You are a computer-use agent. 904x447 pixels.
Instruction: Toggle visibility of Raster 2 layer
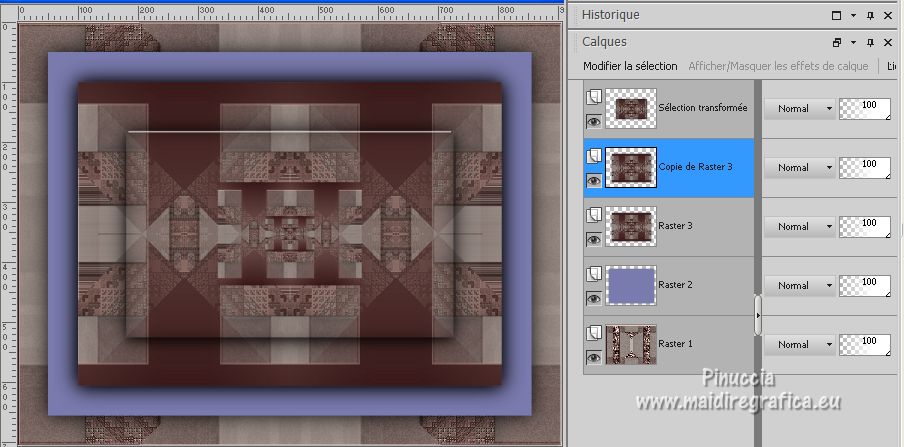click(594, 298)
